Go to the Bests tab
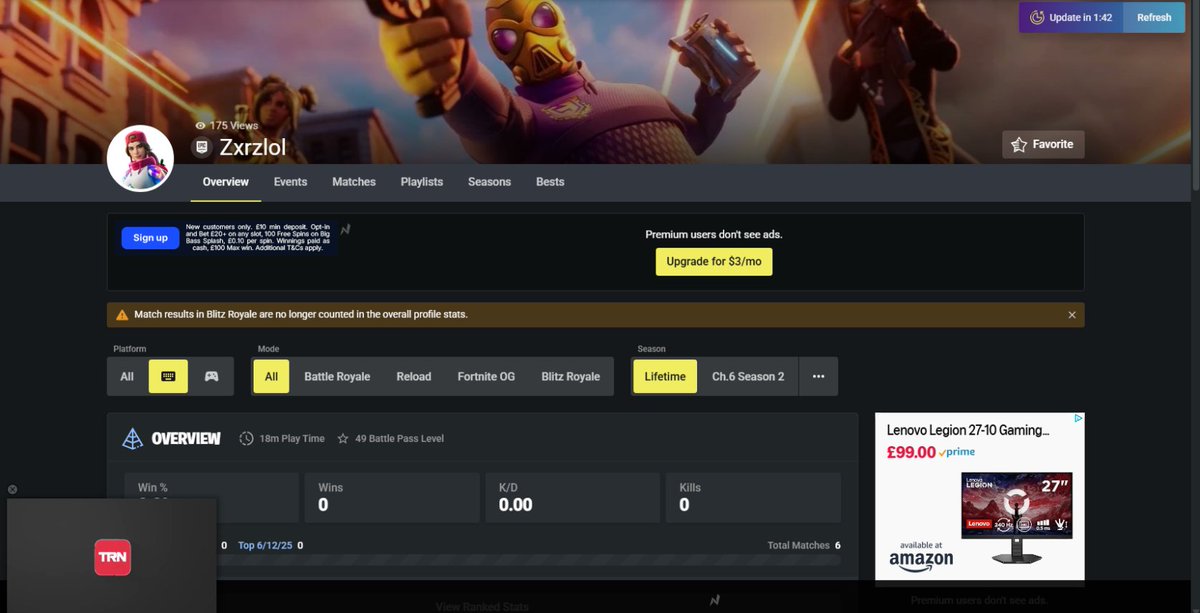 [x=550, y=182]
